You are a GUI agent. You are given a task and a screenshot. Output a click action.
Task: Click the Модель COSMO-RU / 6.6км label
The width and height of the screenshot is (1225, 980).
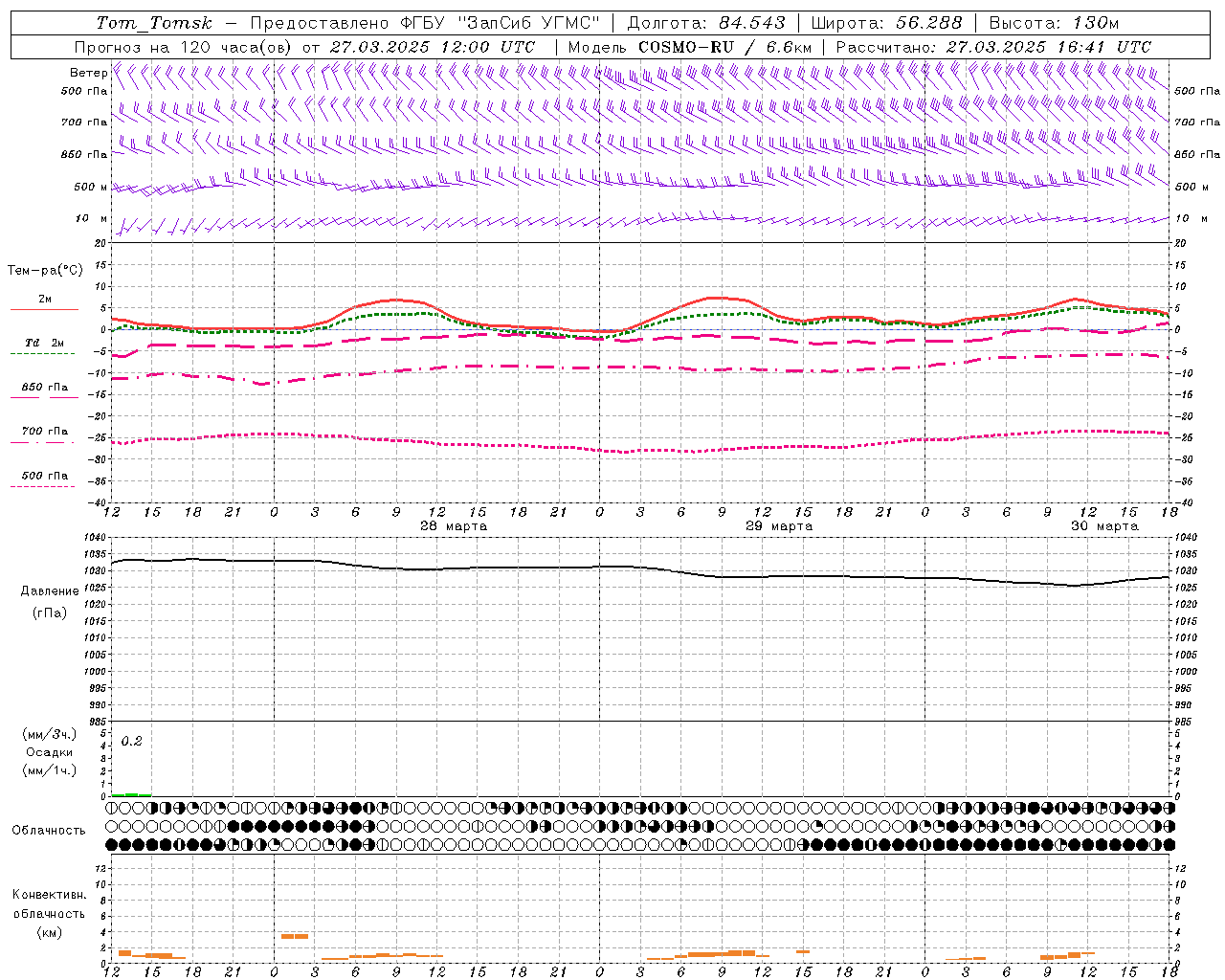tap(689, 47)
